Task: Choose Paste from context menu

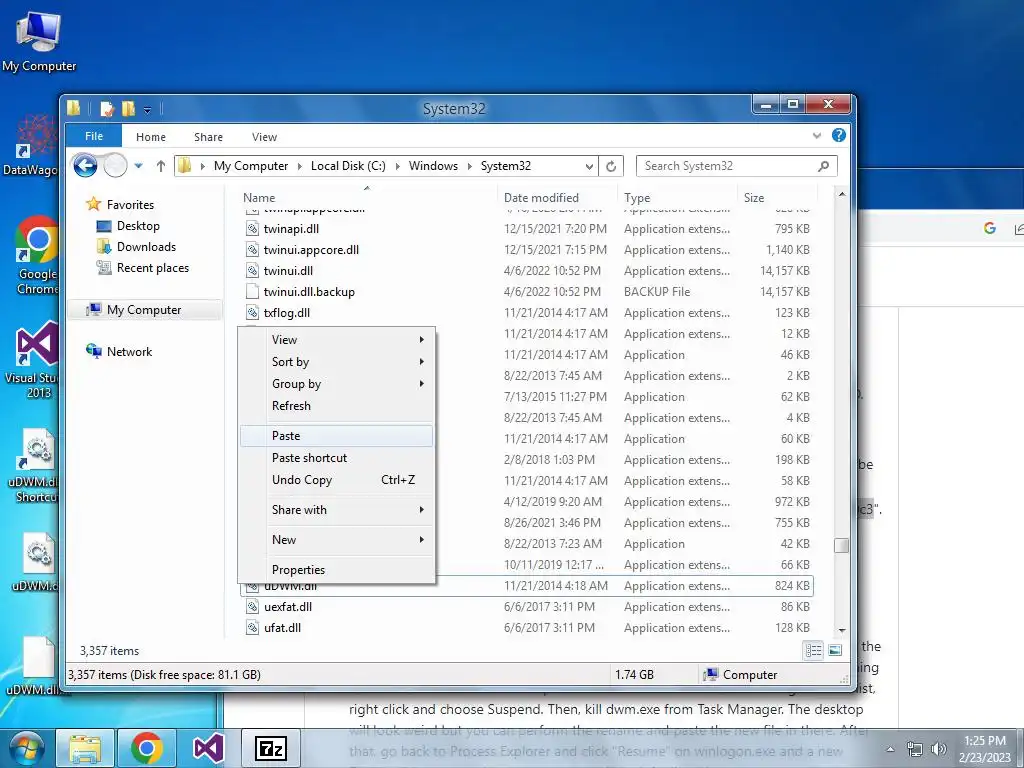Action: (x=336, y=436)
